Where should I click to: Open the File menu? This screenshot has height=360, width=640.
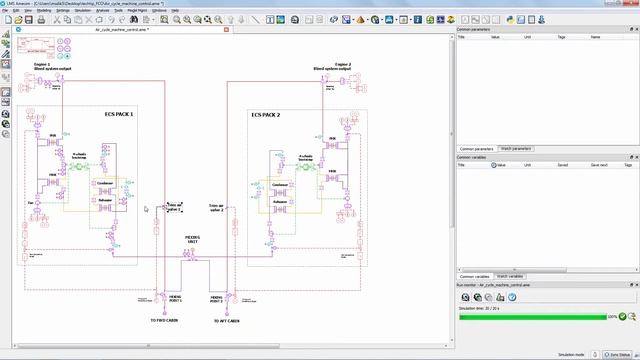tap(5, 10)
